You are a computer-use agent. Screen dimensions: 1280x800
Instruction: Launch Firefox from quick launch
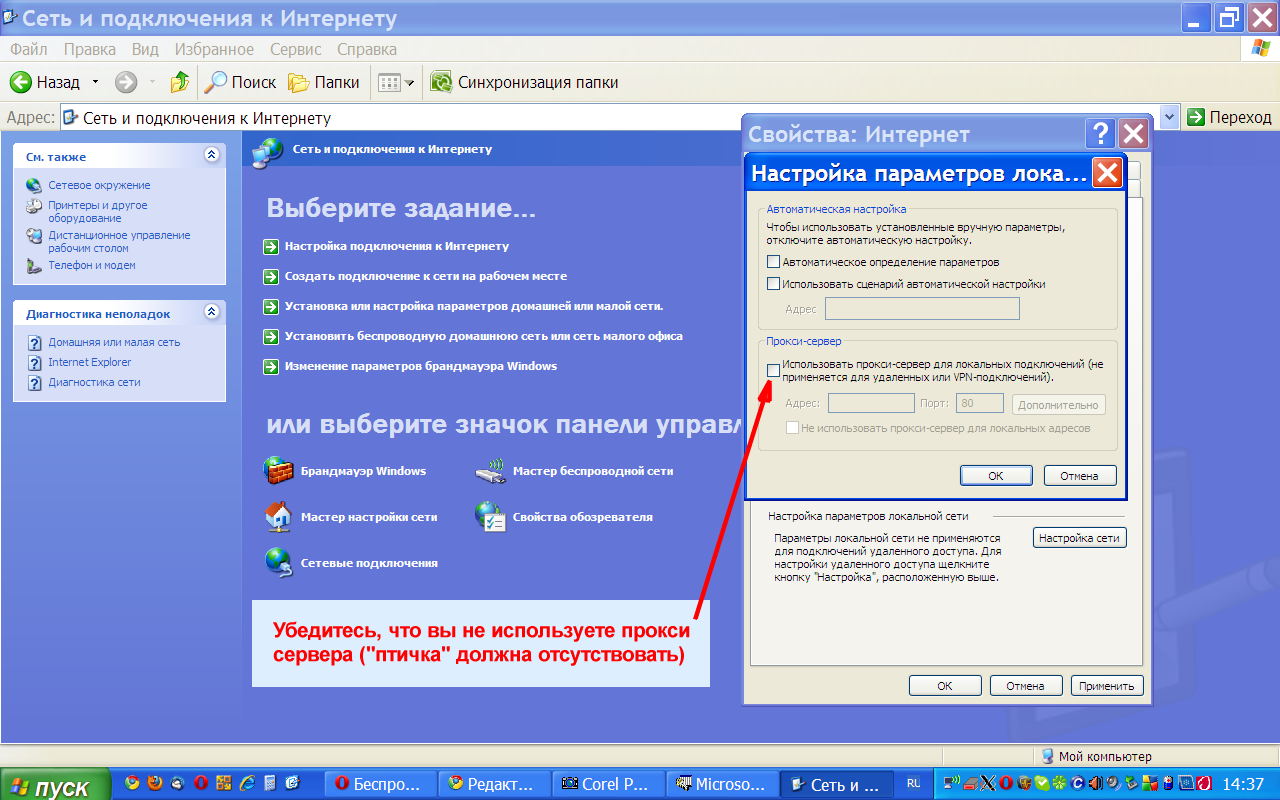(155, 784)
